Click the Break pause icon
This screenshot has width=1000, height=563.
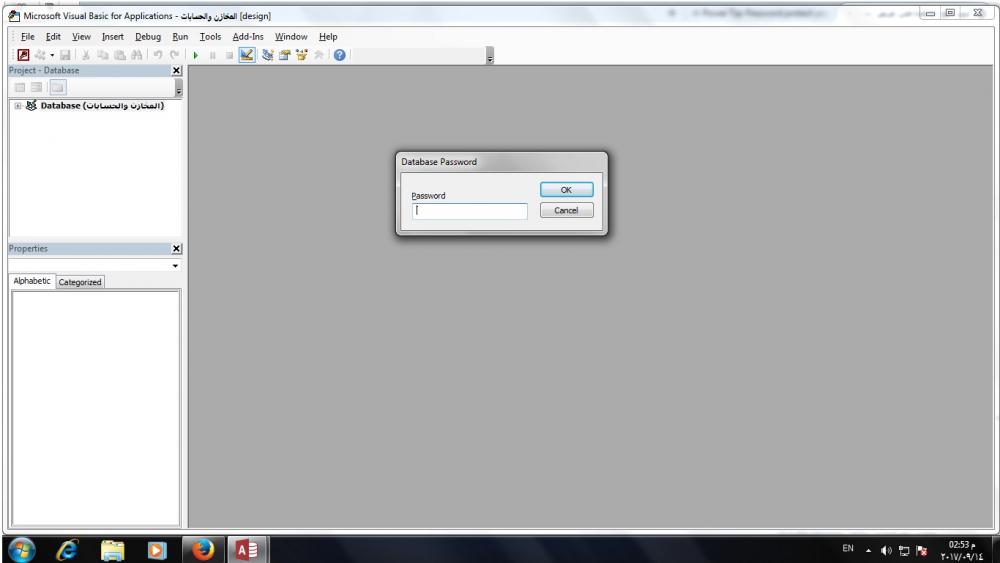point(212,55)
